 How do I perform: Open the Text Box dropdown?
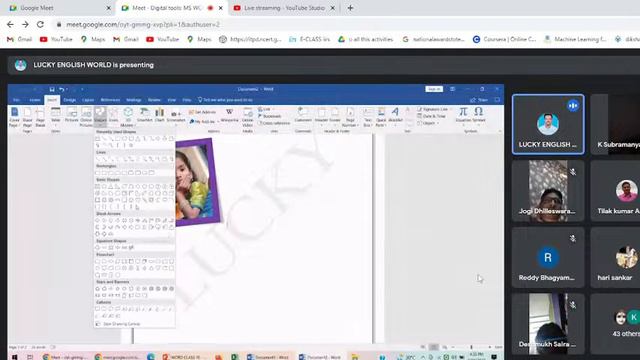pos(368,117)
